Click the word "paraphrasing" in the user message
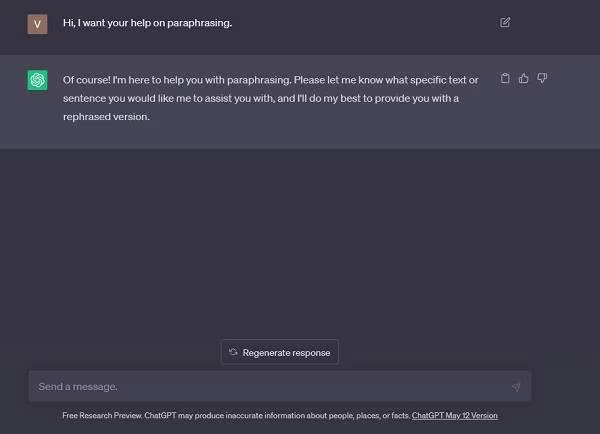The width and height of the screenshot is (600, 434). coord(203,23)
